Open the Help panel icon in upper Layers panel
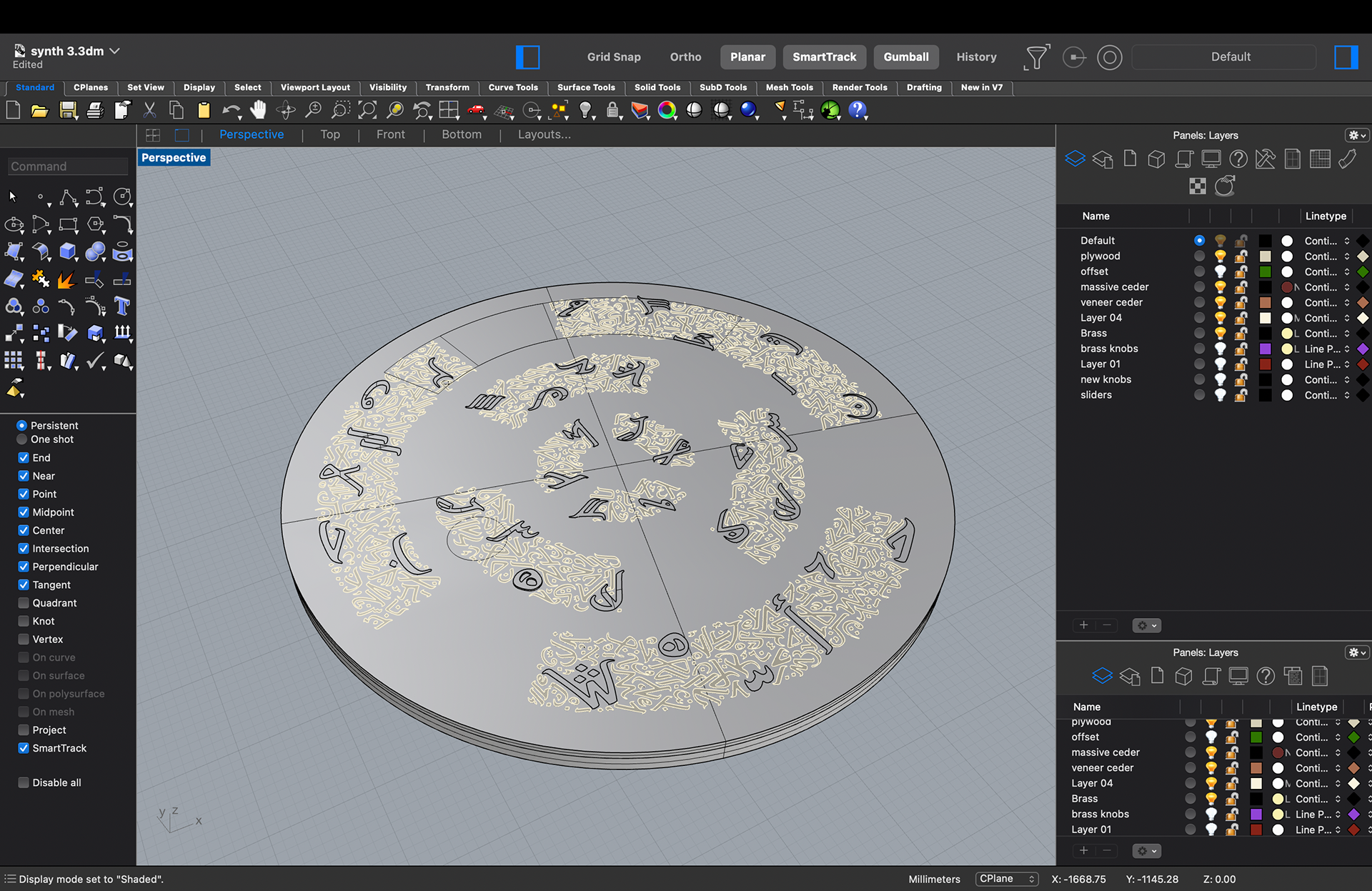Image resolution: width=1372 pixels, height=891 pixels. tap(1238, 159)
